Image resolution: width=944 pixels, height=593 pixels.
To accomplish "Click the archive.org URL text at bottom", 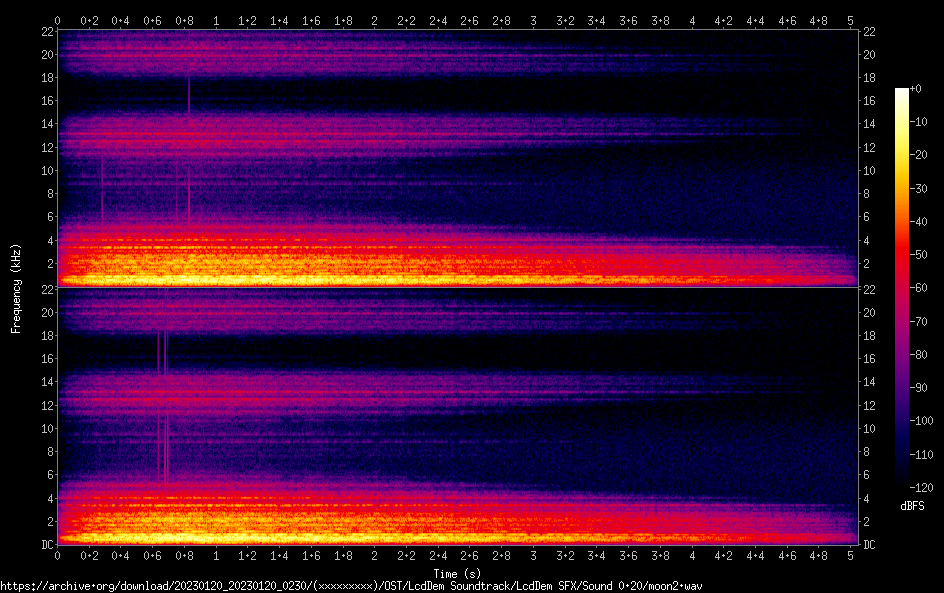I will [350, 586].
